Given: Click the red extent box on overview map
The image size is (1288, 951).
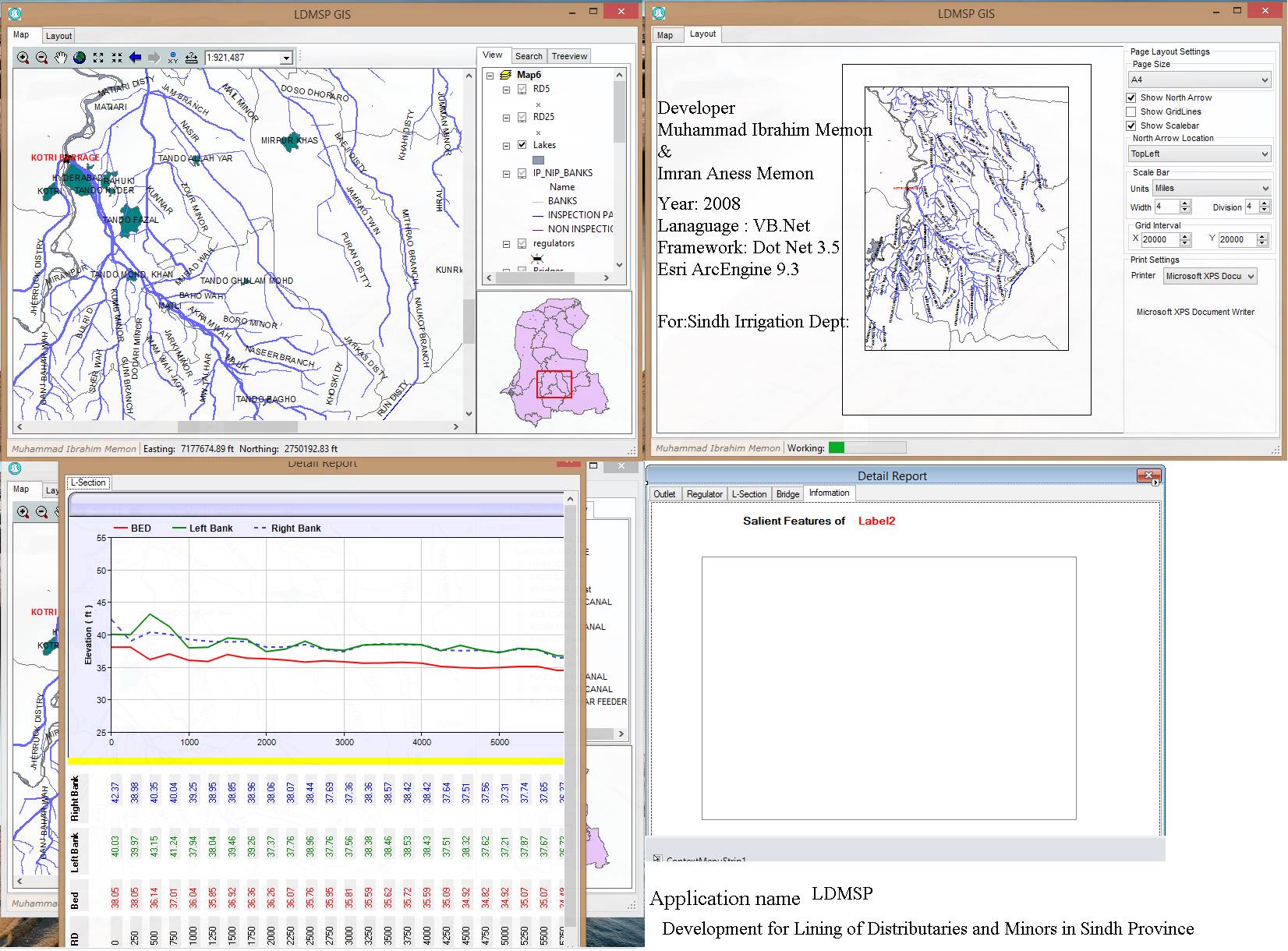Looking at the screenshot, I should tap(554, 384).
